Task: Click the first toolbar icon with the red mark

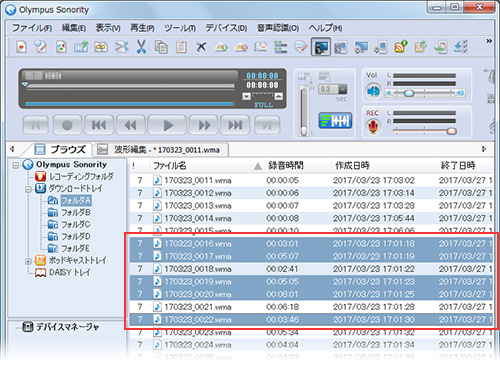Action: pyautogui.click(x=21, y=47)
